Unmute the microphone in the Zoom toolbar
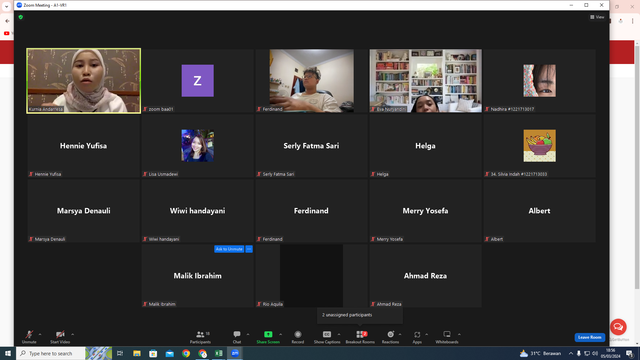Viewport: 640px width, 360px height. [x=29, y=337]
